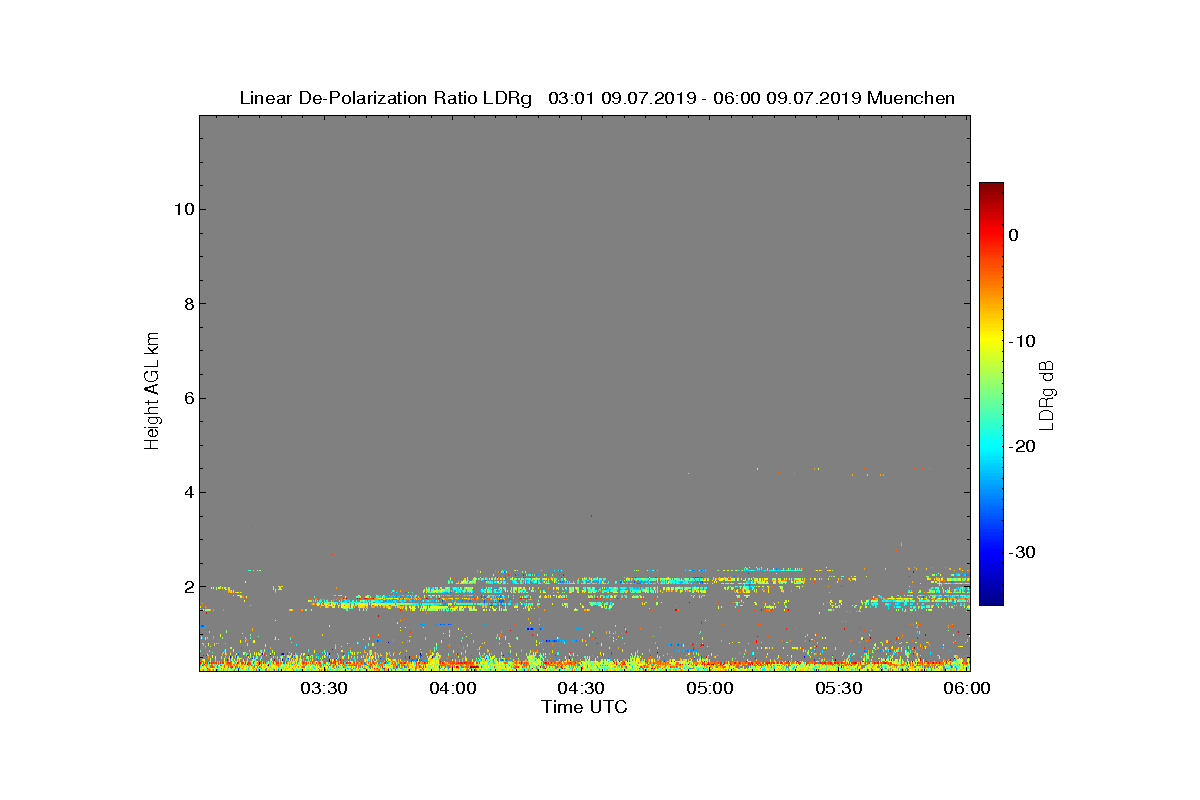Click the 2 km height tick label
The width and height of the screenshot is (1200, 800).
(x=187, y=586)
